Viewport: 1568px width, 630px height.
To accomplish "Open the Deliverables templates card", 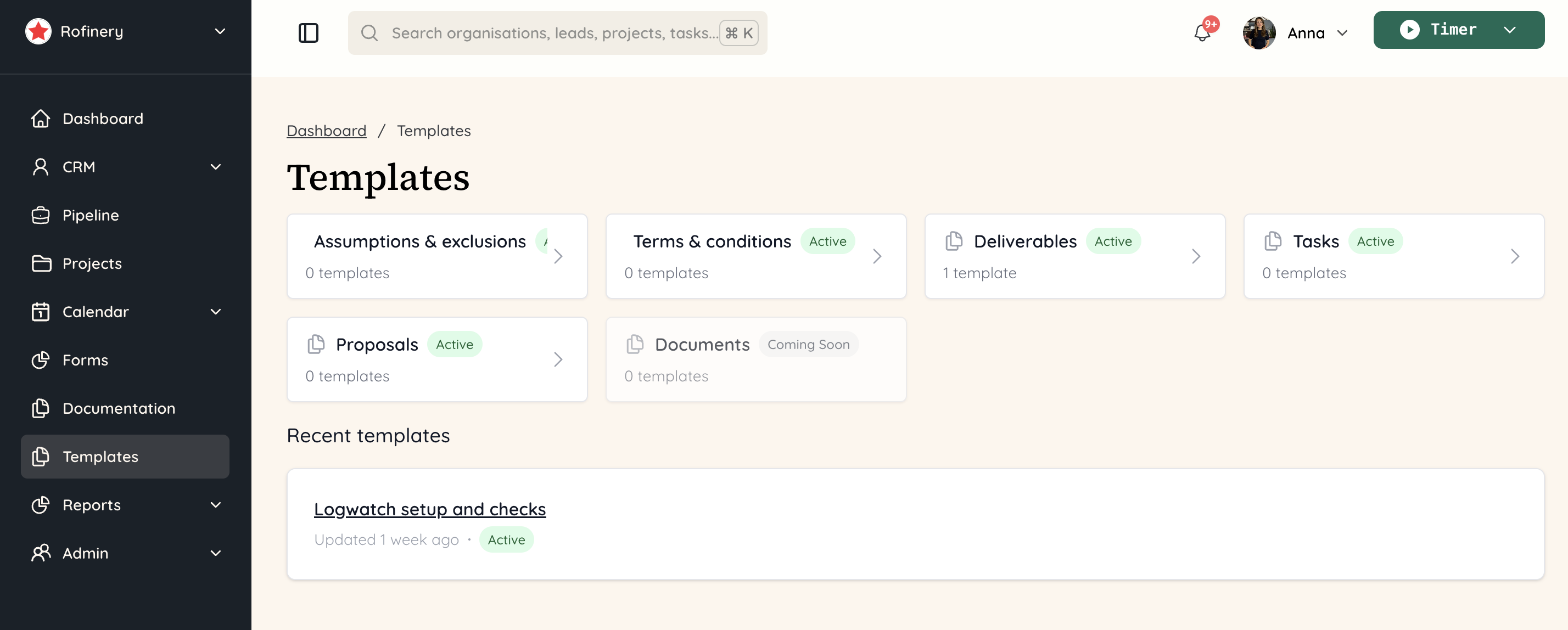I will point(1074,256).
